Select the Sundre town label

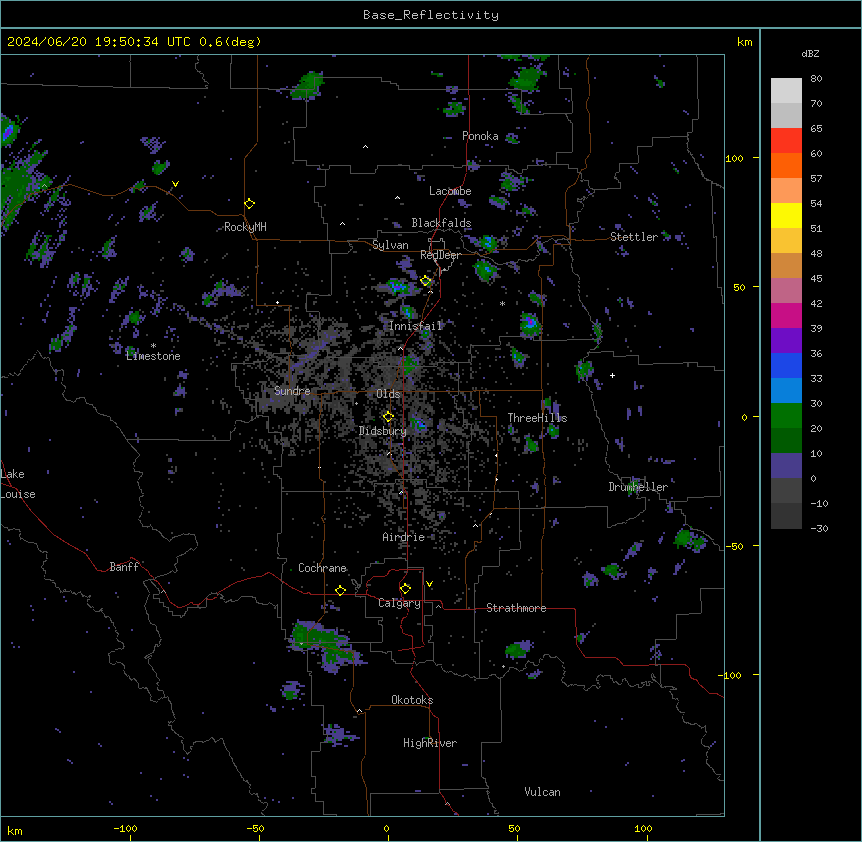click(292, 391)
